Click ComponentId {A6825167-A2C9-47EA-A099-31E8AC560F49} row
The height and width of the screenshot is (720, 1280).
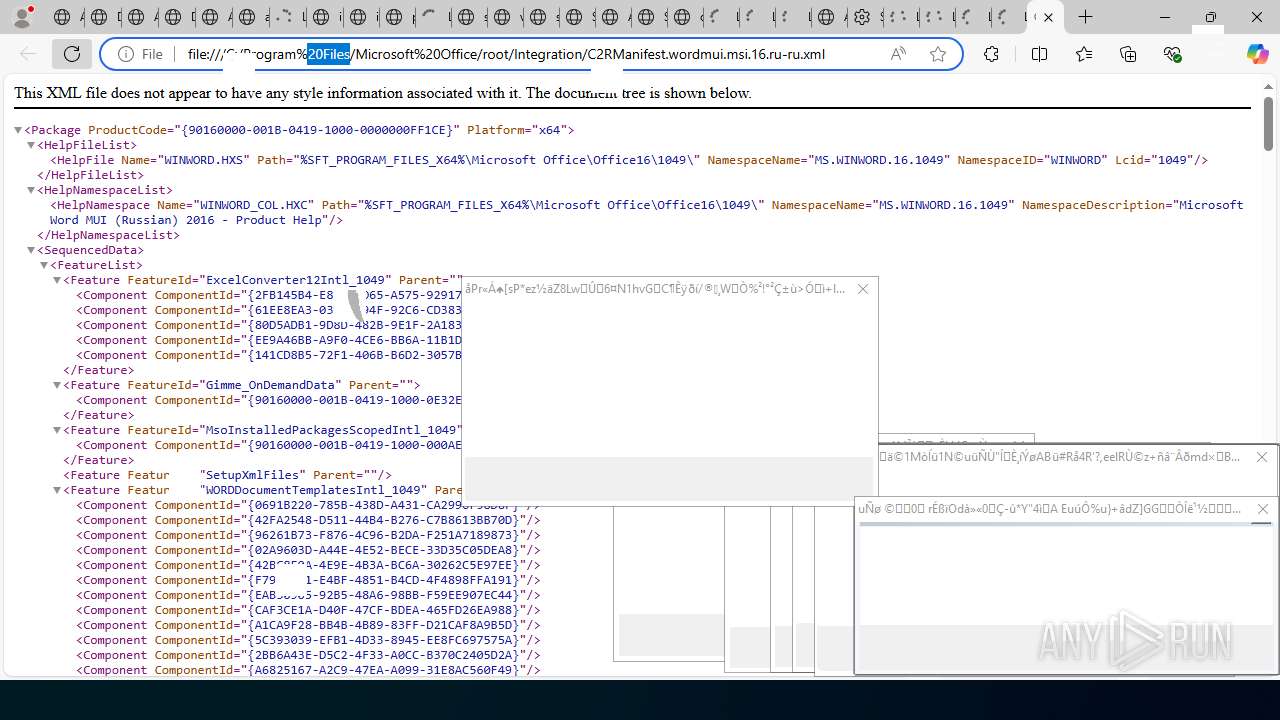click(308, 670)
